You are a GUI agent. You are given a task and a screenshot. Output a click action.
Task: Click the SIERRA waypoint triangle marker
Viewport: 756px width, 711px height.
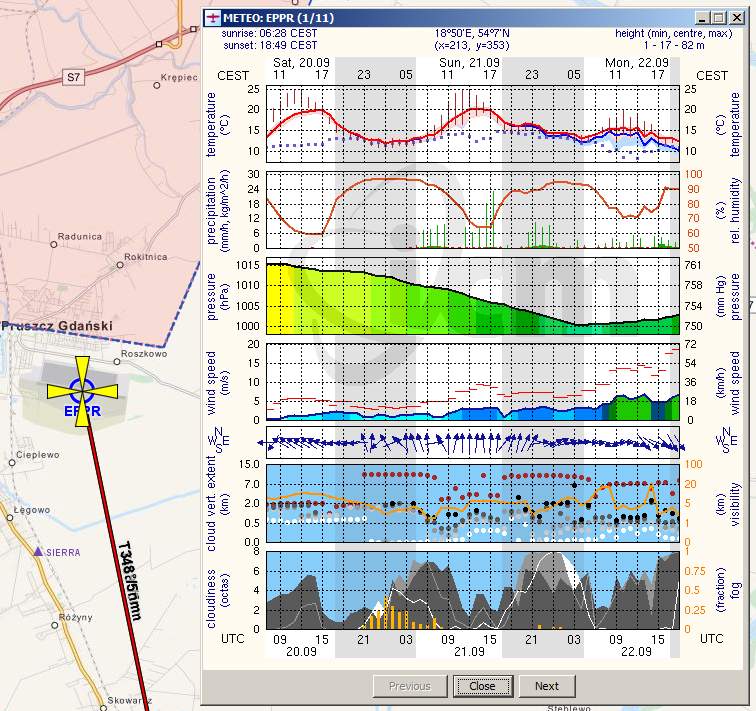[38, 551]
